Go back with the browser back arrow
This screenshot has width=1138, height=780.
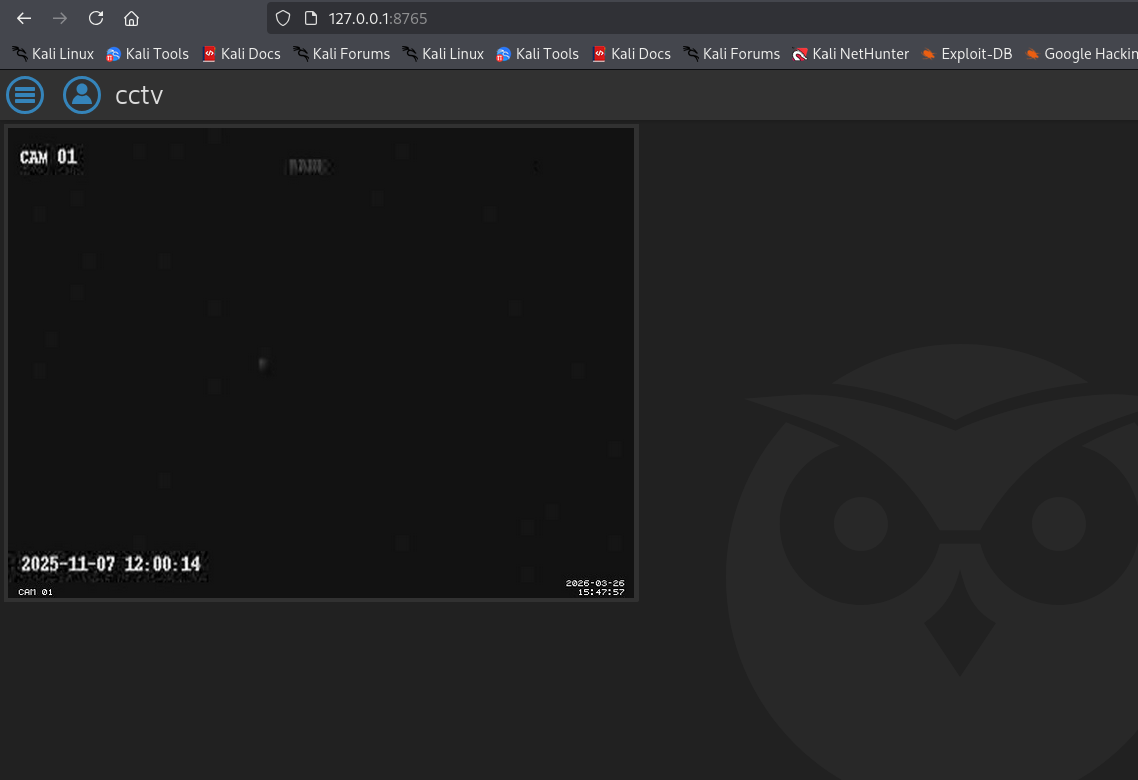pos(24,18)
